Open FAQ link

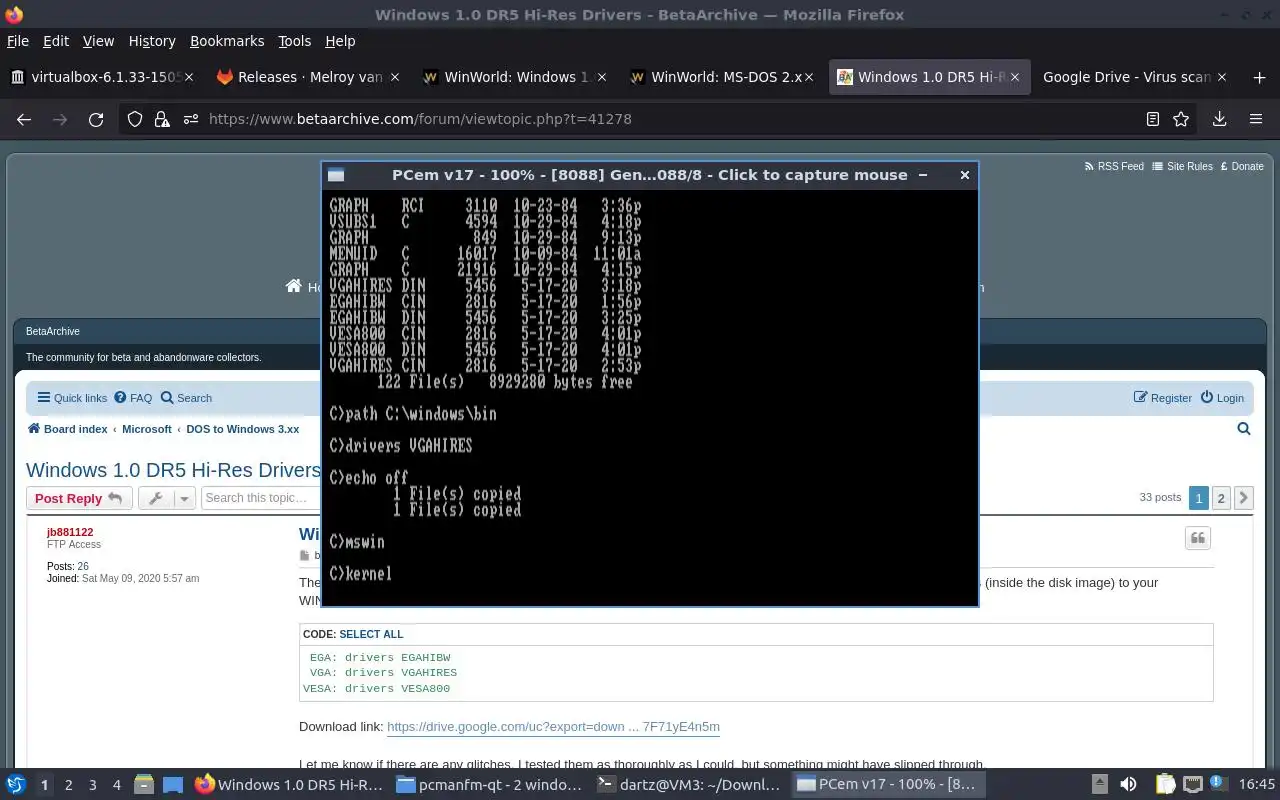133,398
